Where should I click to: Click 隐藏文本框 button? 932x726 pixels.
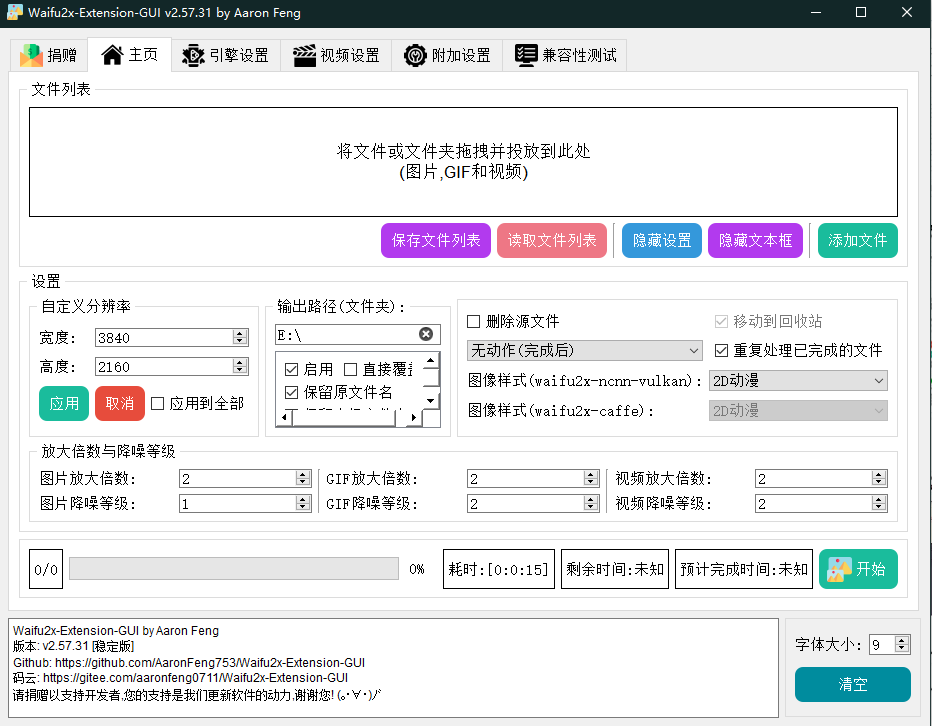tap(755, 240)
